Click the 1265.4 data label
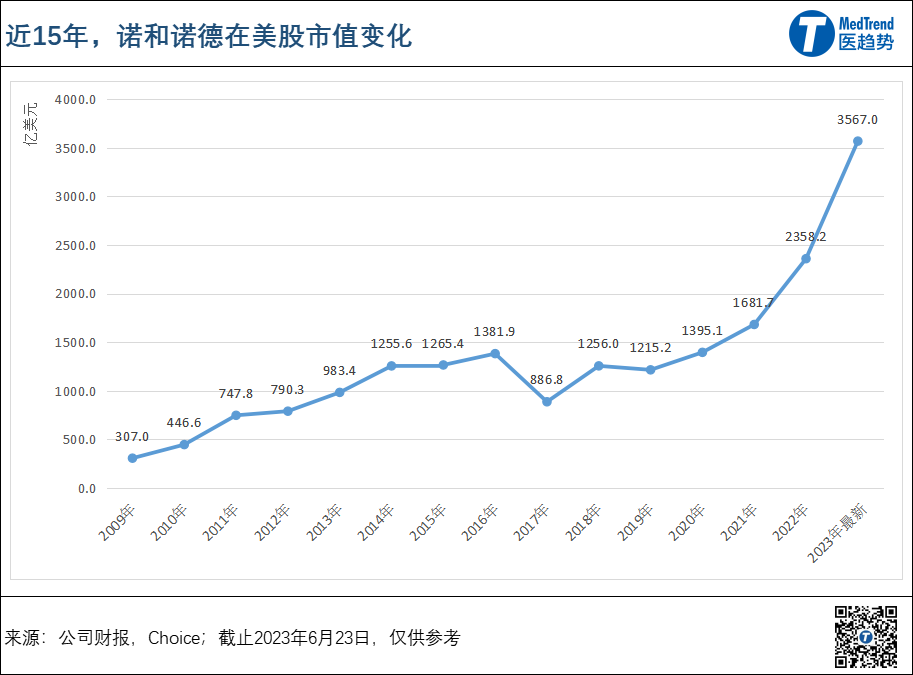Image resolution: width=913 pixels, height=675 pixels. tap(443, 344)
